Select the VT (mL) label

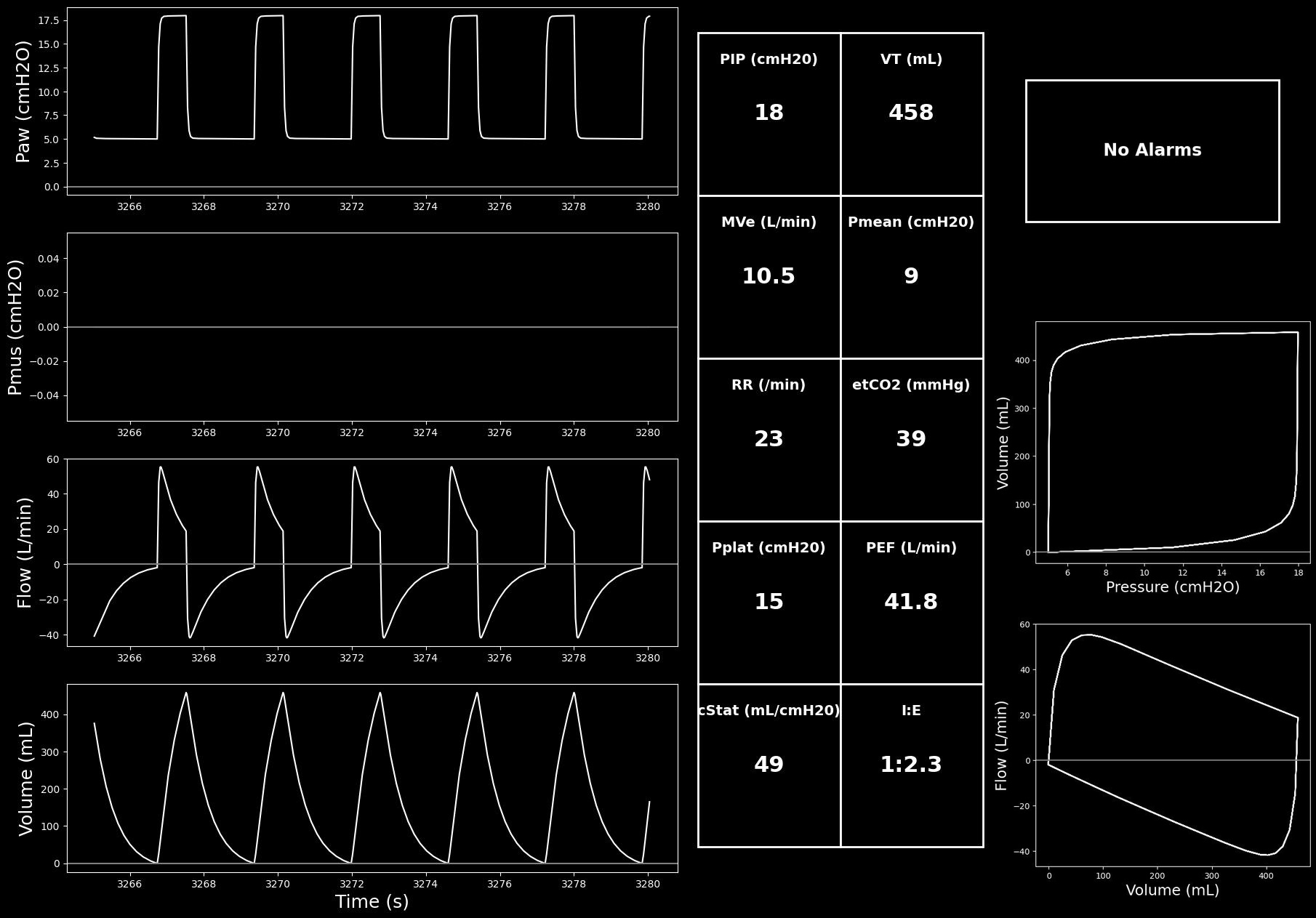pos(911,60)
